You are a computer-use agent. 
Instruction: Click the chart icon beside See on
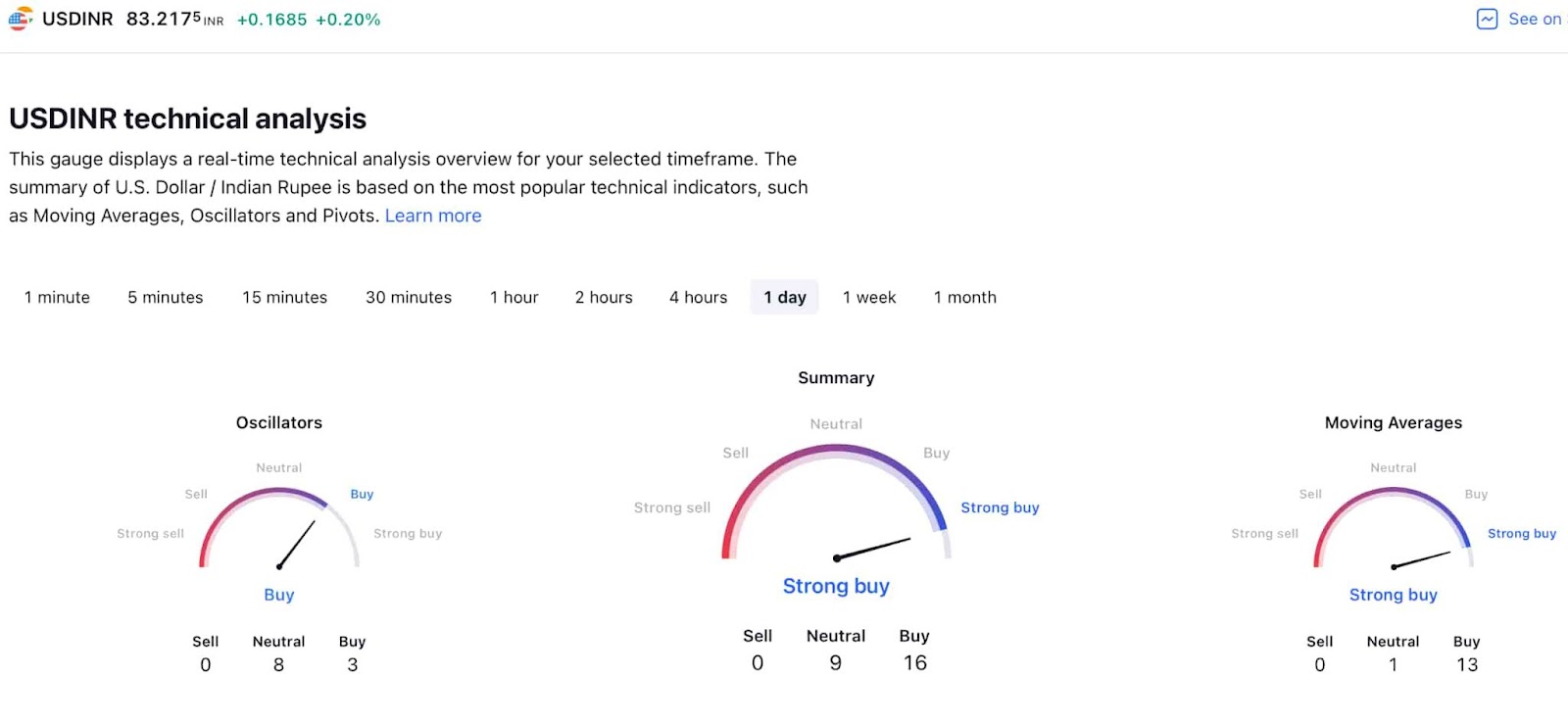tap(1487, 19)
